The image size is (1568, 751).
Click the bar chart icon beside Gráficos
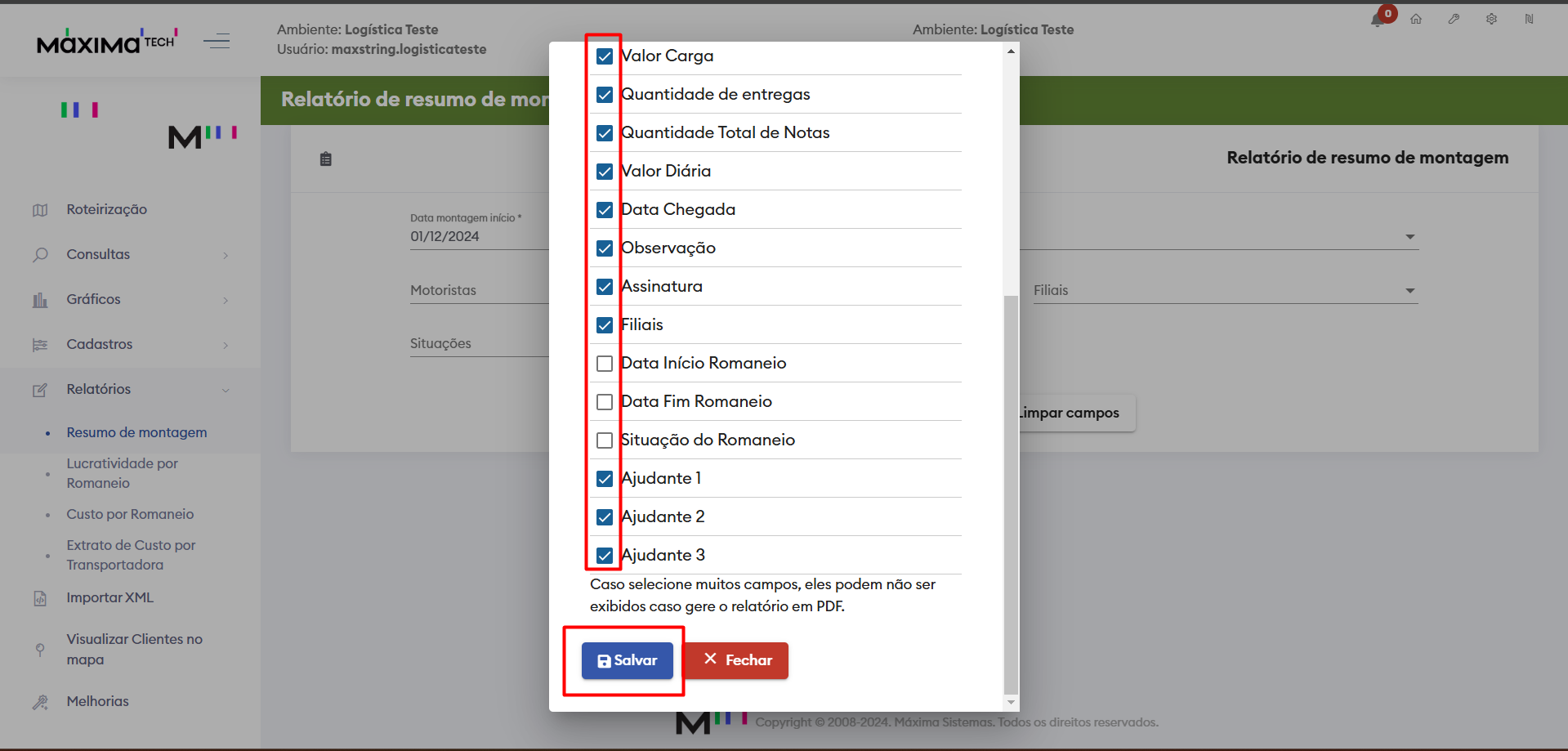coord(40,300)
